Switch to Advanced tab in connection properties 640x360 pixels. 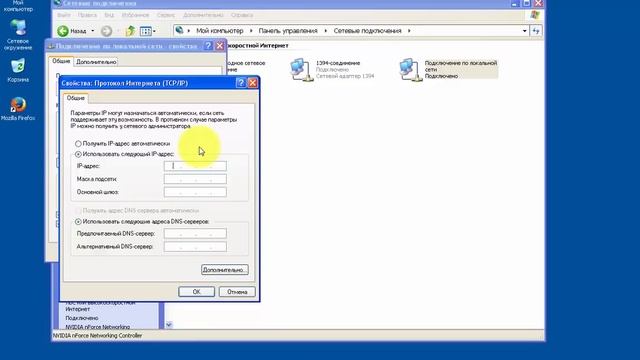pos(96,62)
